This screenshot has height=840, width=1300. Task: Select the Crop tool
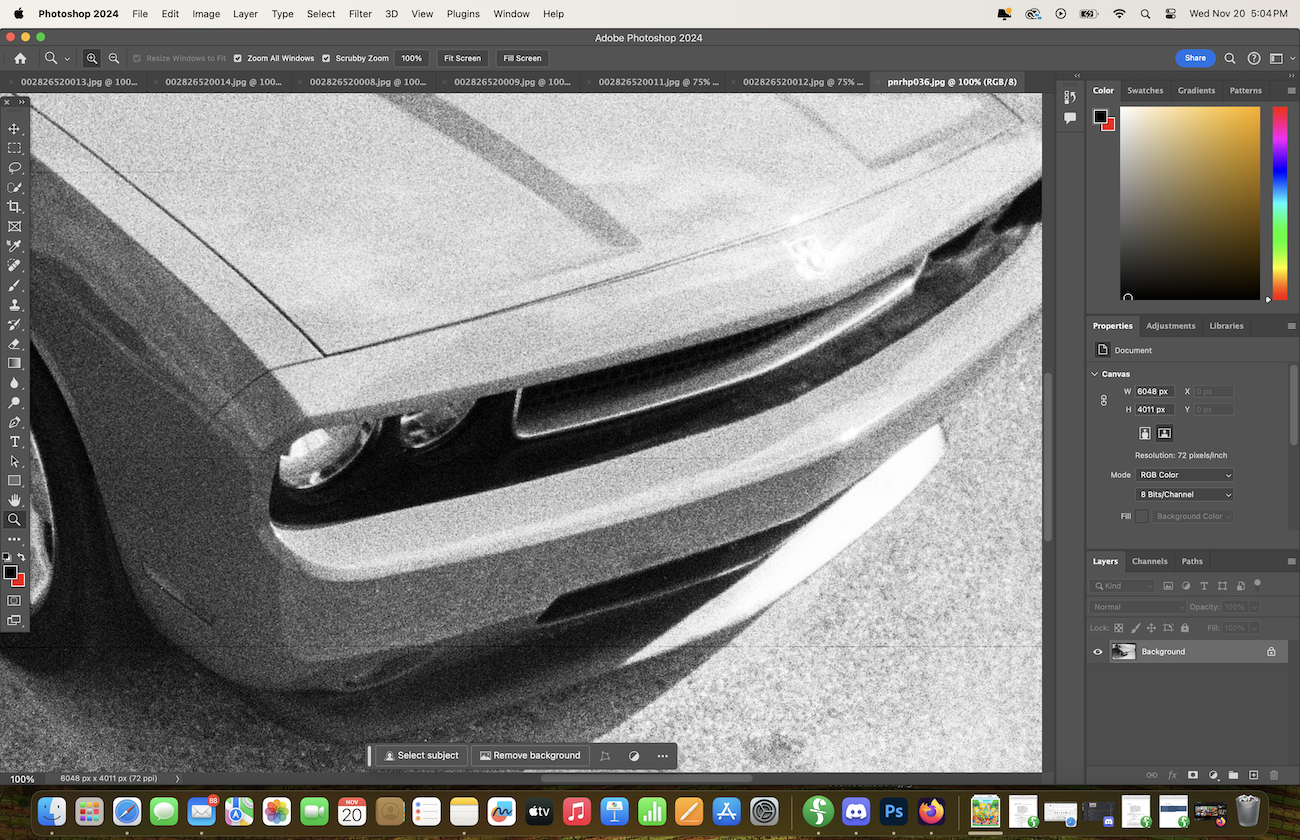pos(14,207)
